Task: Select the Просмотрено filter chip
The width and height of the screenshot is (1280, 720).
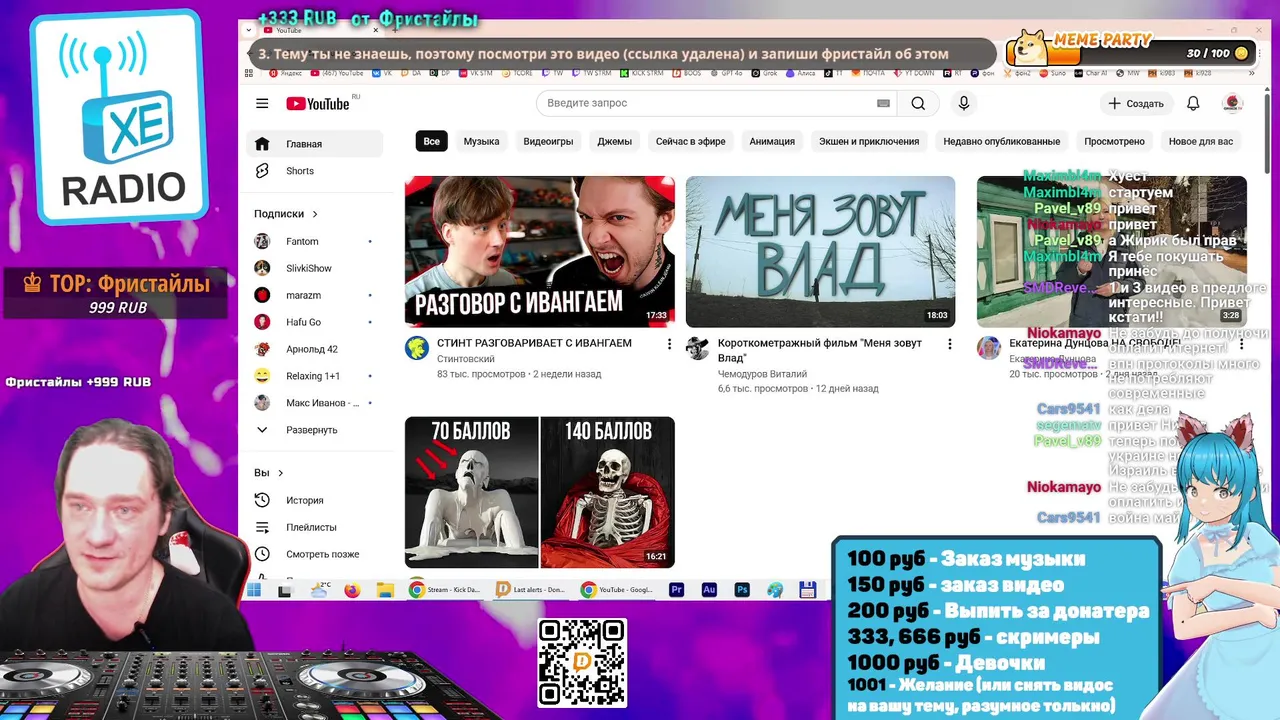Action: click(1114, 141)
